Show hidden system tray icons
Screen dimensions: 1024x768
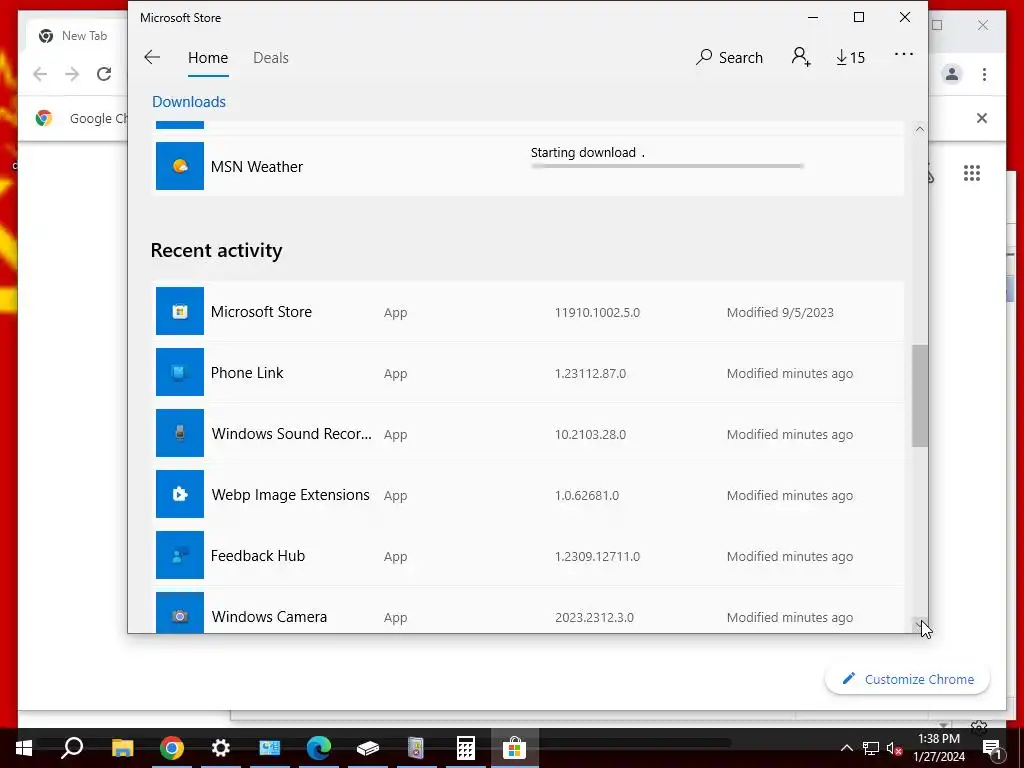(x=846, y=748)
